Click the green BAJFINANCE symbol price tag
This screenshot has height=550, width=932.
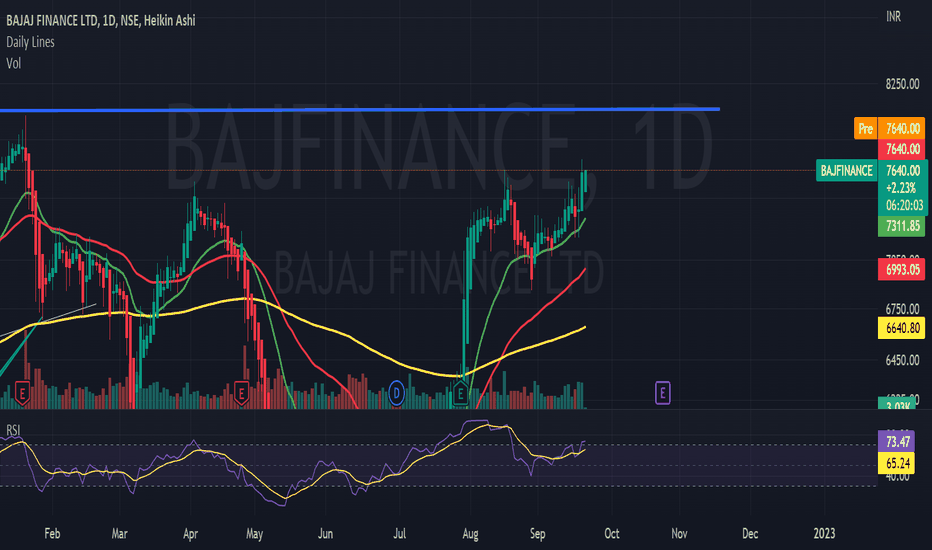tap(846, 171)
